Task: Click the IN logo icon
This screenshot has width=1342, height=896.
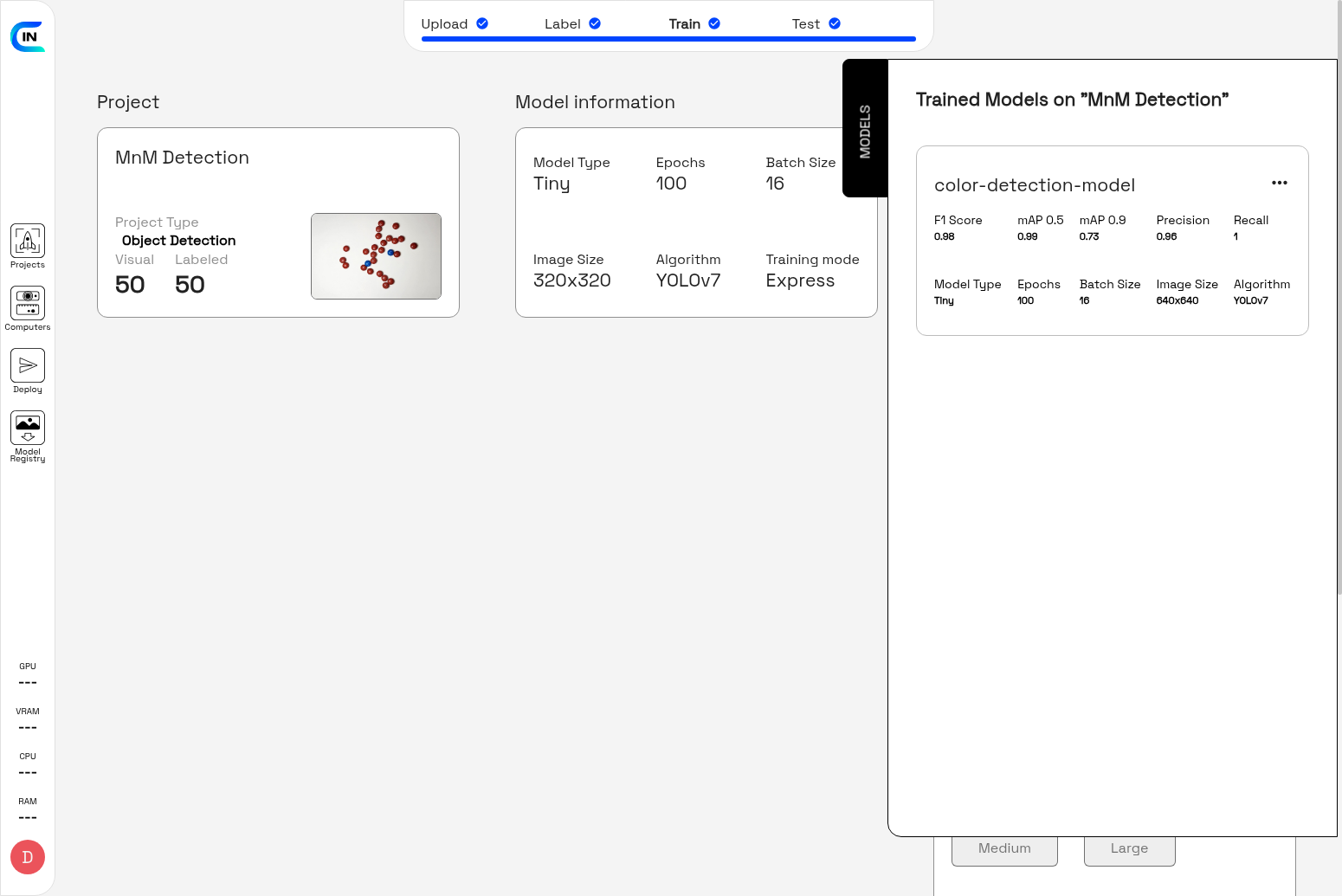Action: click(x=28, y=36)
